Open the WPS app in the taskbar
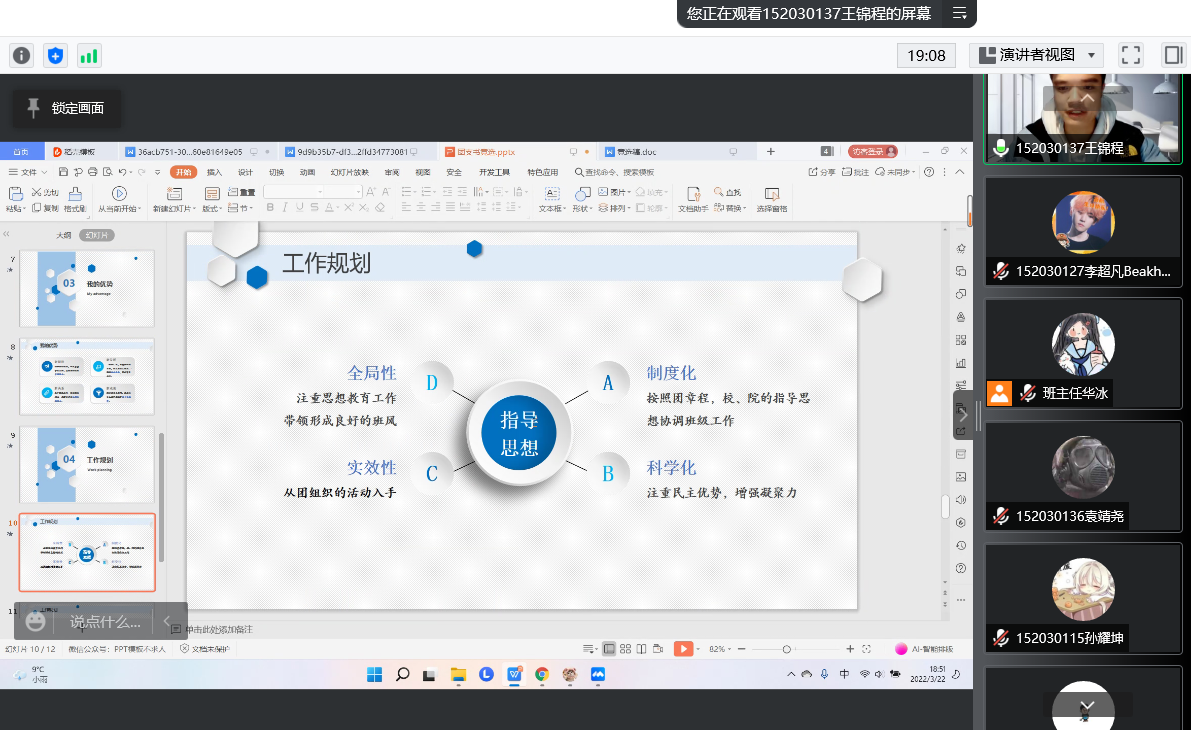Screen dimensions: 1191x733 (x=515, y=675)
